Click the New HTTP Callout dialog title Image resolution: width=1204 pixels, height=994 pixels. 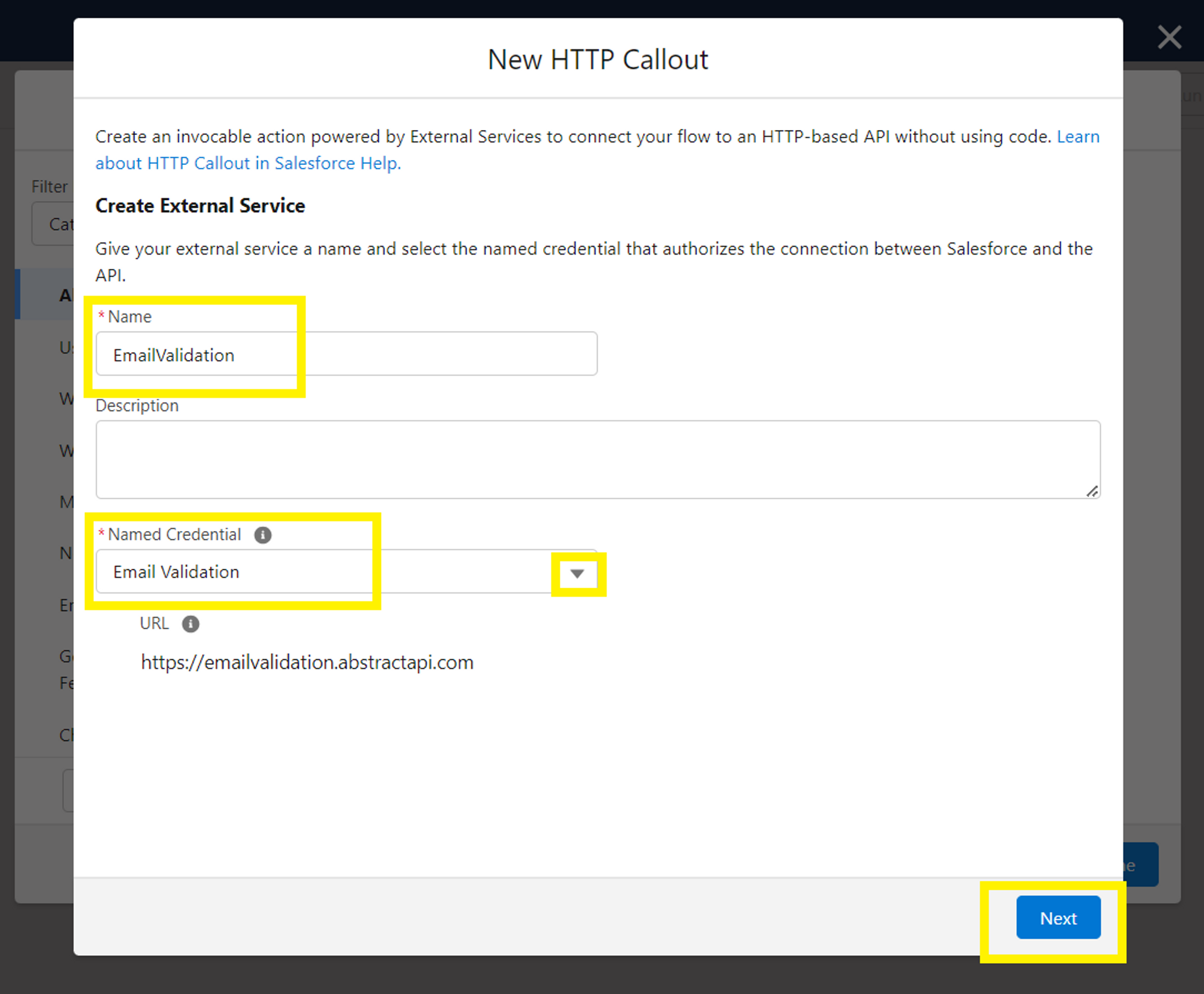tap(598, 58)
